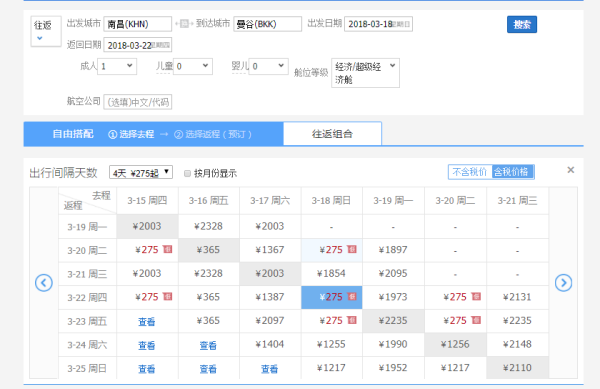The height and width of the screenshot is (389, 600).
Task: Toggle the 按月份显示 checkbox
Action: (x=187, y=173)
